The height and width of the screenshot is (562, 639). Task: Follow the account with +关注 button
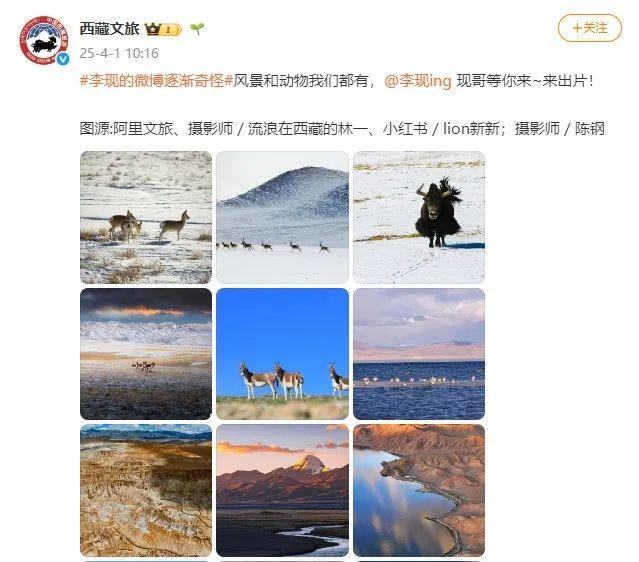pos(590,28)
